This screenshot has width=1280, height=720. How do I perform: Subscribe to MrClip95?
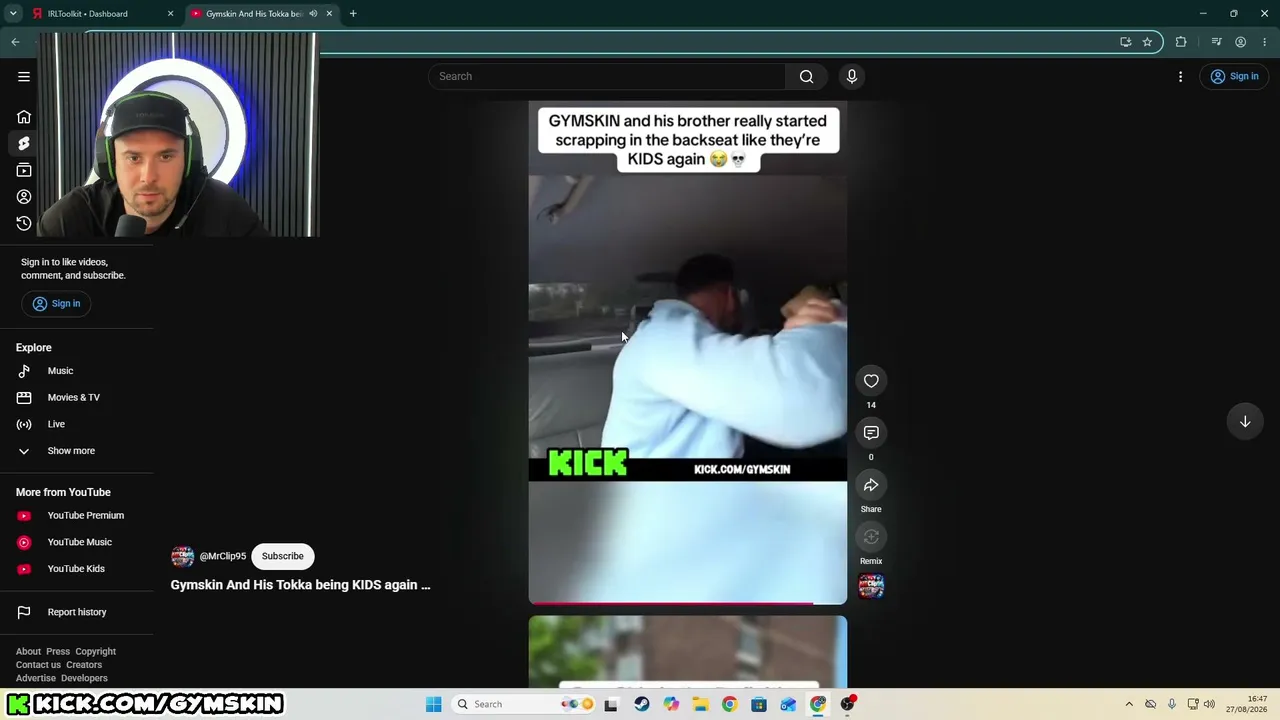click(283, 557)
